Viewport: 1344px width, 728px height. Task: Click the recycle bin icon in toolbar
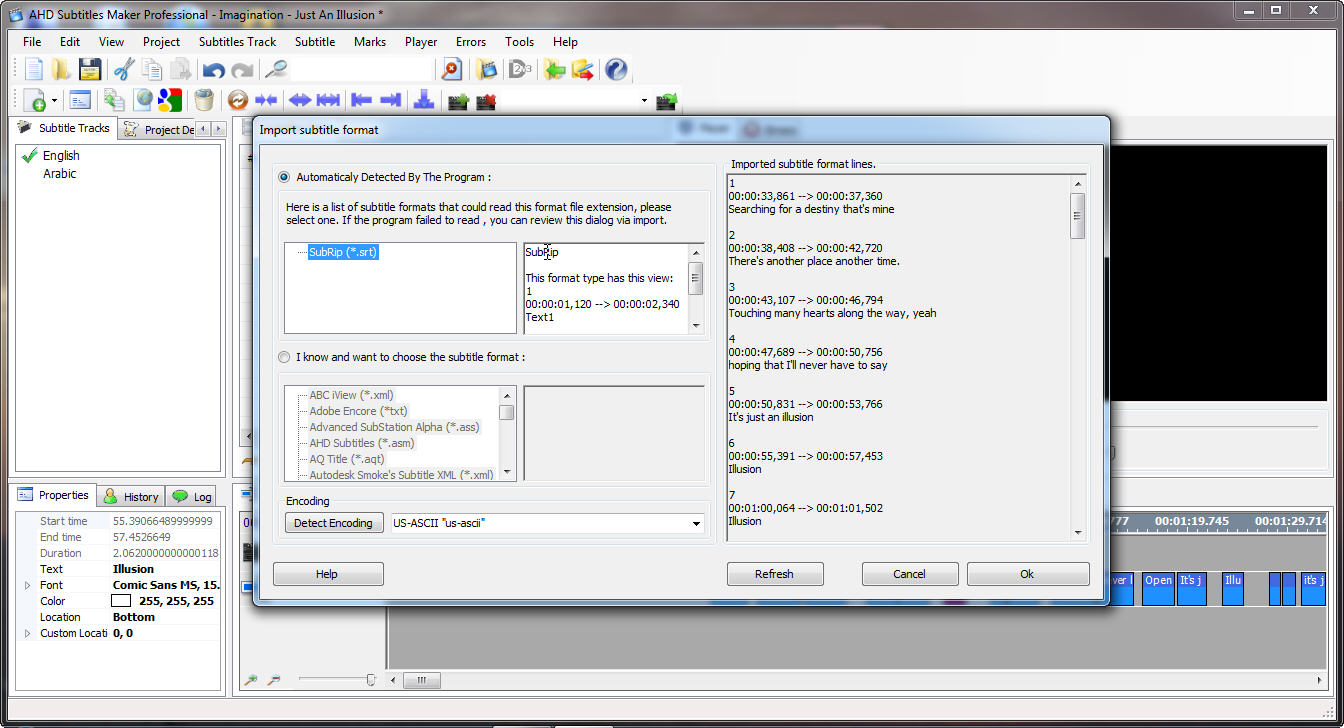(204, 100)
